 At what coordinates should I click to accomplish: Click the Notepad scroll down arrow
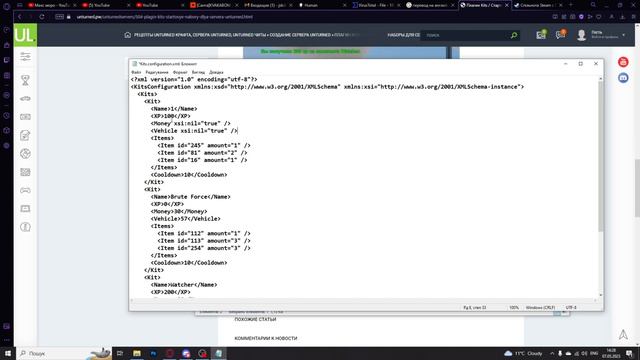(600, 295)
